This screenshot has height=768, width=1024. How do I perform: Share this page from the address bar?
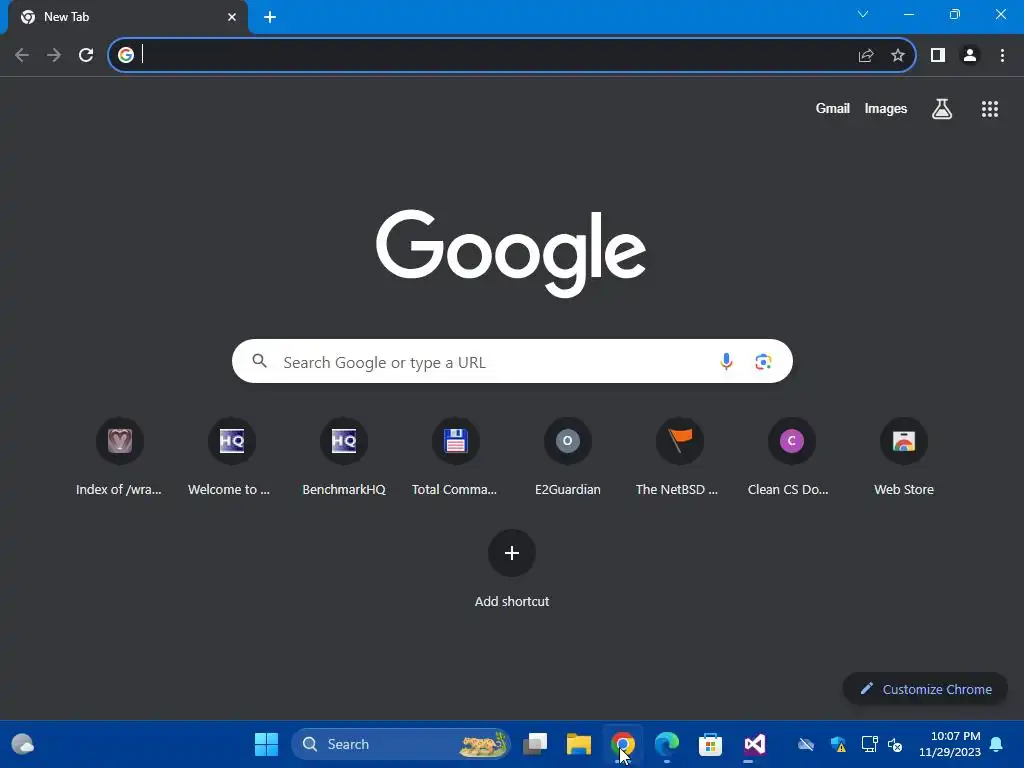point(866,56)
